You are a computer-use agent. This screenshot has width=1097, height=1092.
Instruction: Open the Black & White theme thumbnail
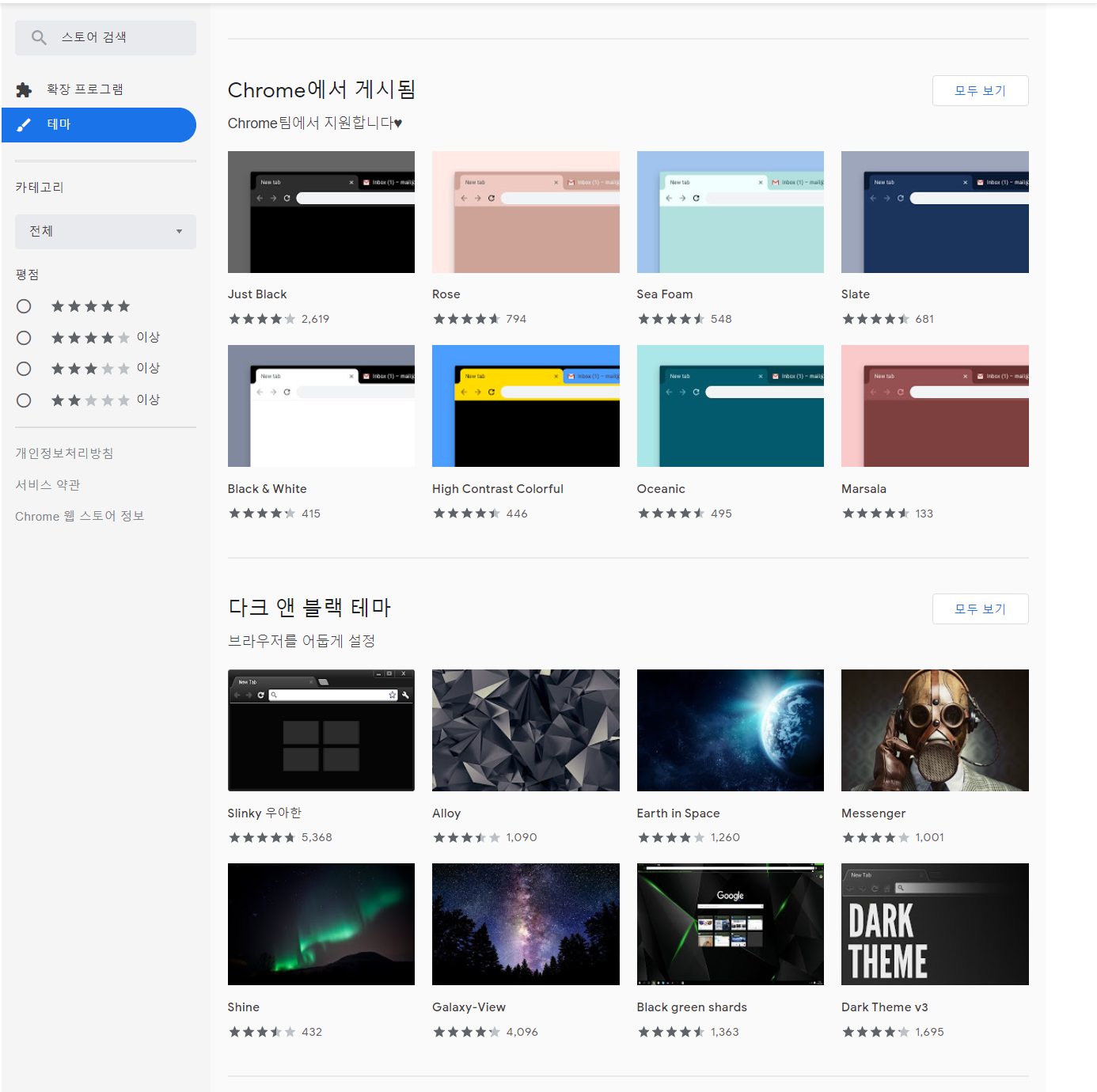pos(321,406)
